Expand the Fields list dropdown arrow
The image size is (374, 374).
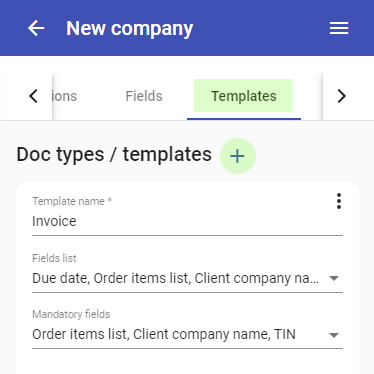coord(334,278)
